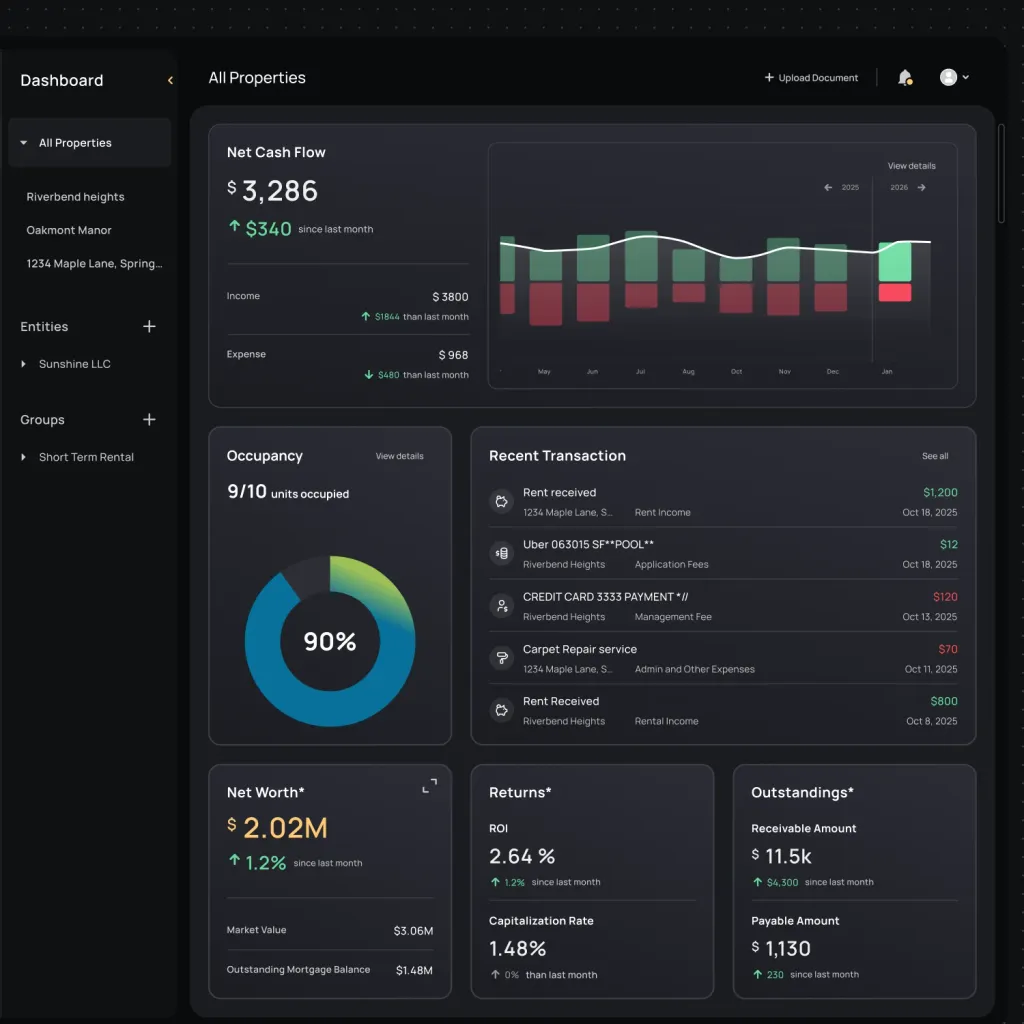Click the plus icon next to Entities
The height and width of the screenshot is (1024, 1024).
(149, 327)
